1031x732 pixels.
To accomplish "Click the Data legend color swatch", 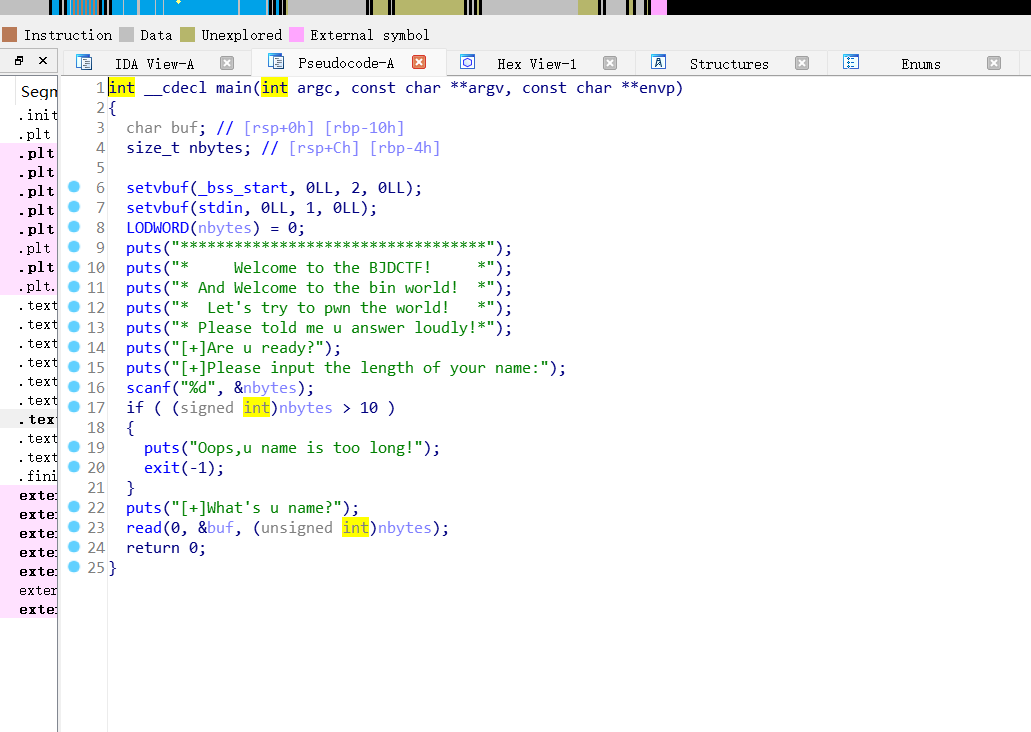I will (x=127, y=34).
